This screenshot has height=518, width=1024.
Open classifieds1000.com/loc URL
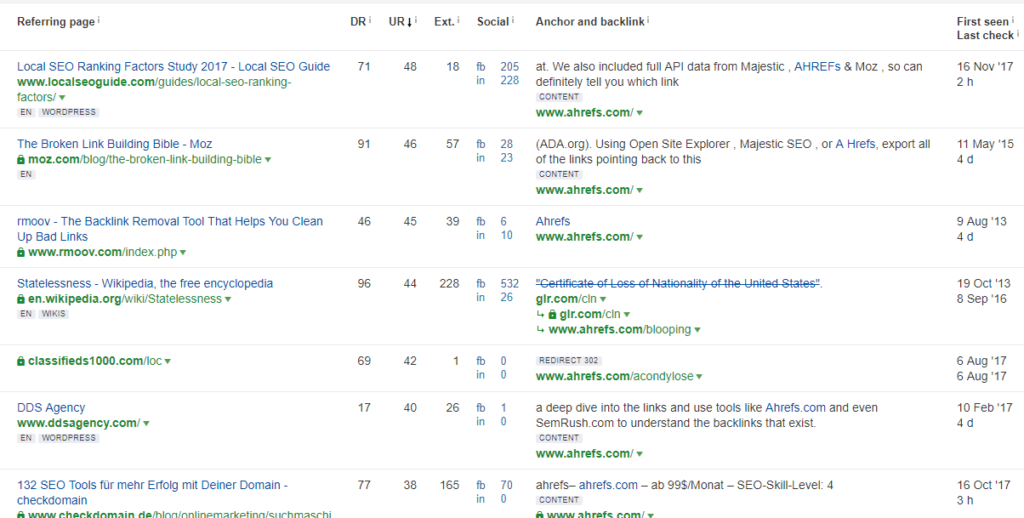[95, 361]
